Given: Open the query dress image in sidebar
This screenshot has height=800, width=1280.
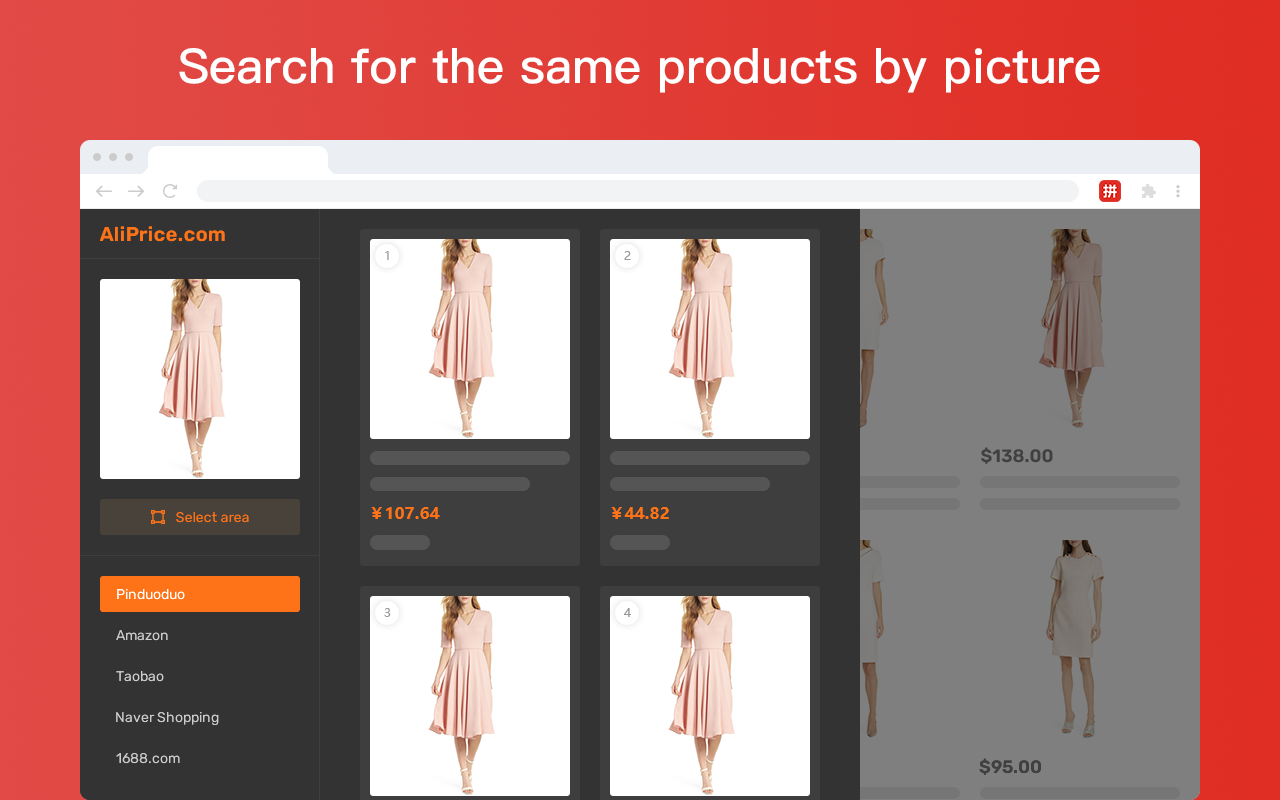Looking at the screenshot, I should (200, 379).
